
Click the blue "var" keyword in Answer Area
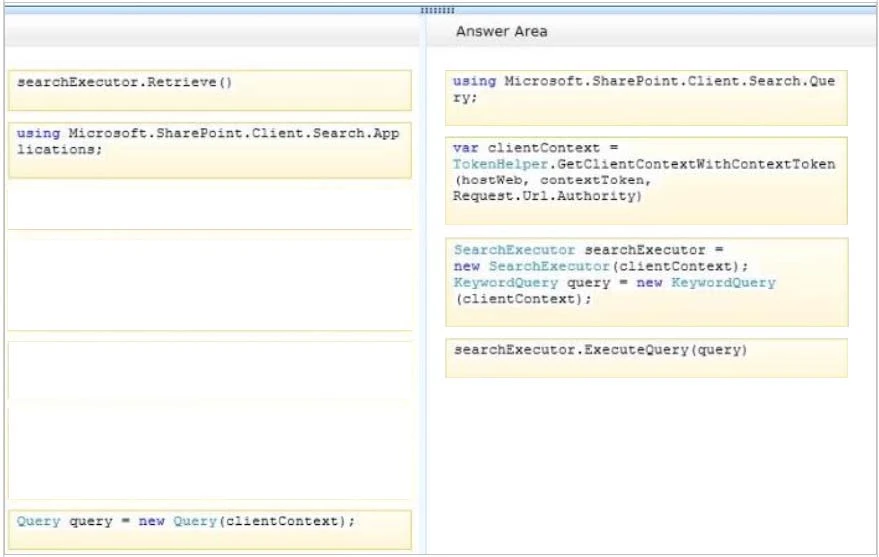click(x=465, y=148)
